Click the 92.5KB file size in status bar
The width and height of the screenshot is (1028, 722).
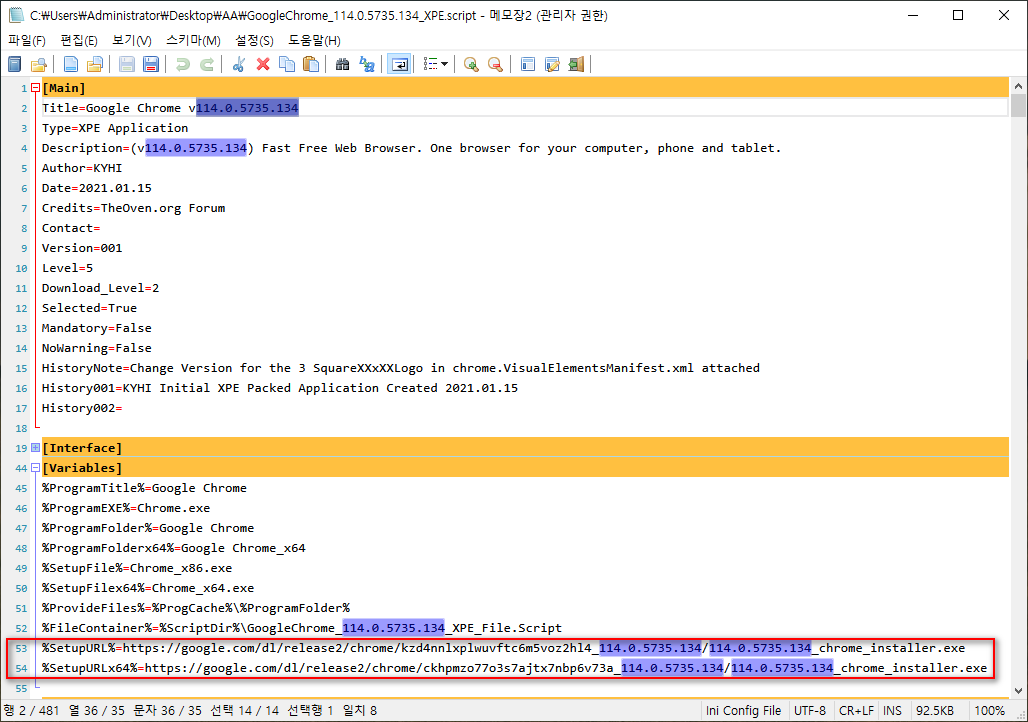(x=934, y=710)
